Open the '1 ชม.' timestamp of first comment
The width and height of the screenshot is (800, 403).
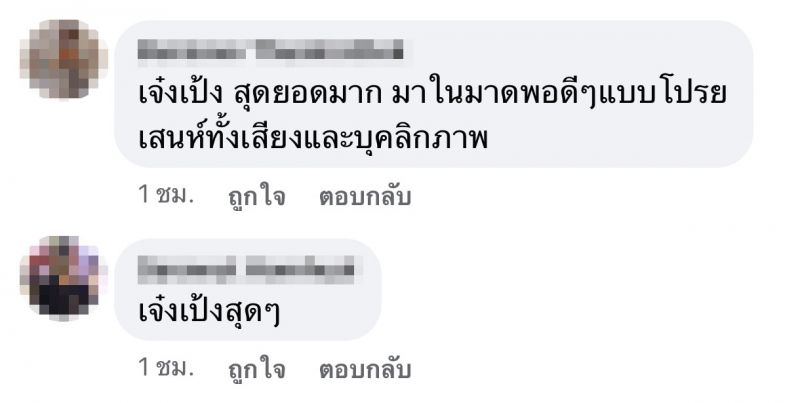click(x=166, y=195)
